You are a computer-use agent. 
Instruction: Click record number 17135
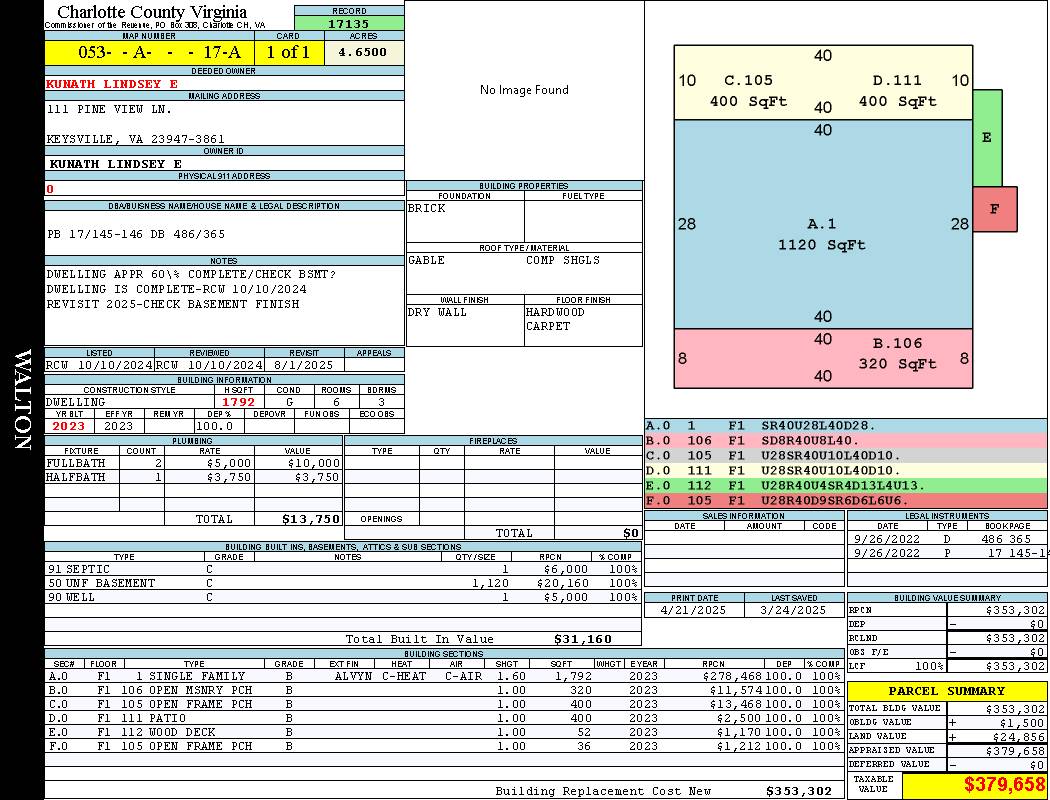pyautogui.click(x=349, y=23)
